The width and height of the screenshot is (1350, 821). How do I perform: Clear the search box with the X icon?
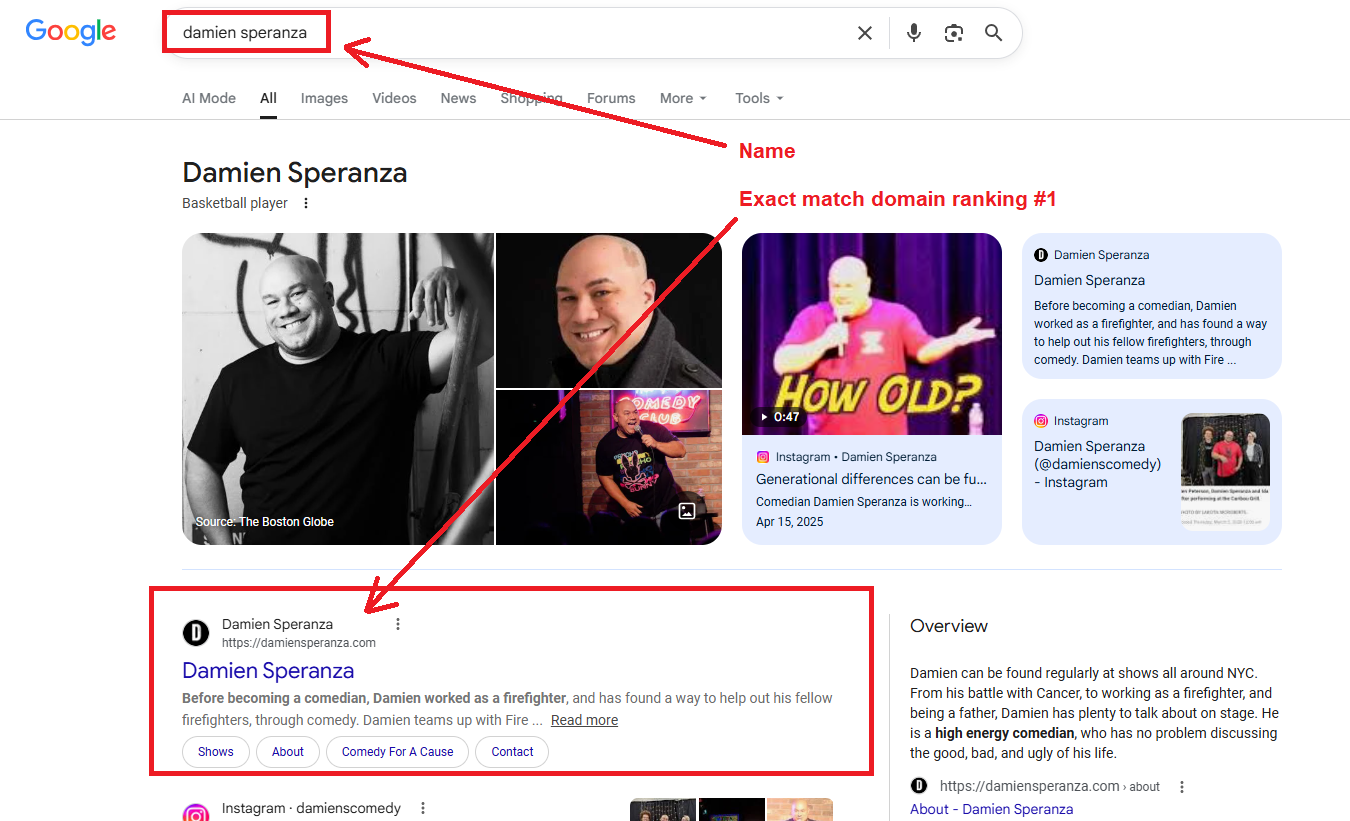tap(865, 33)
